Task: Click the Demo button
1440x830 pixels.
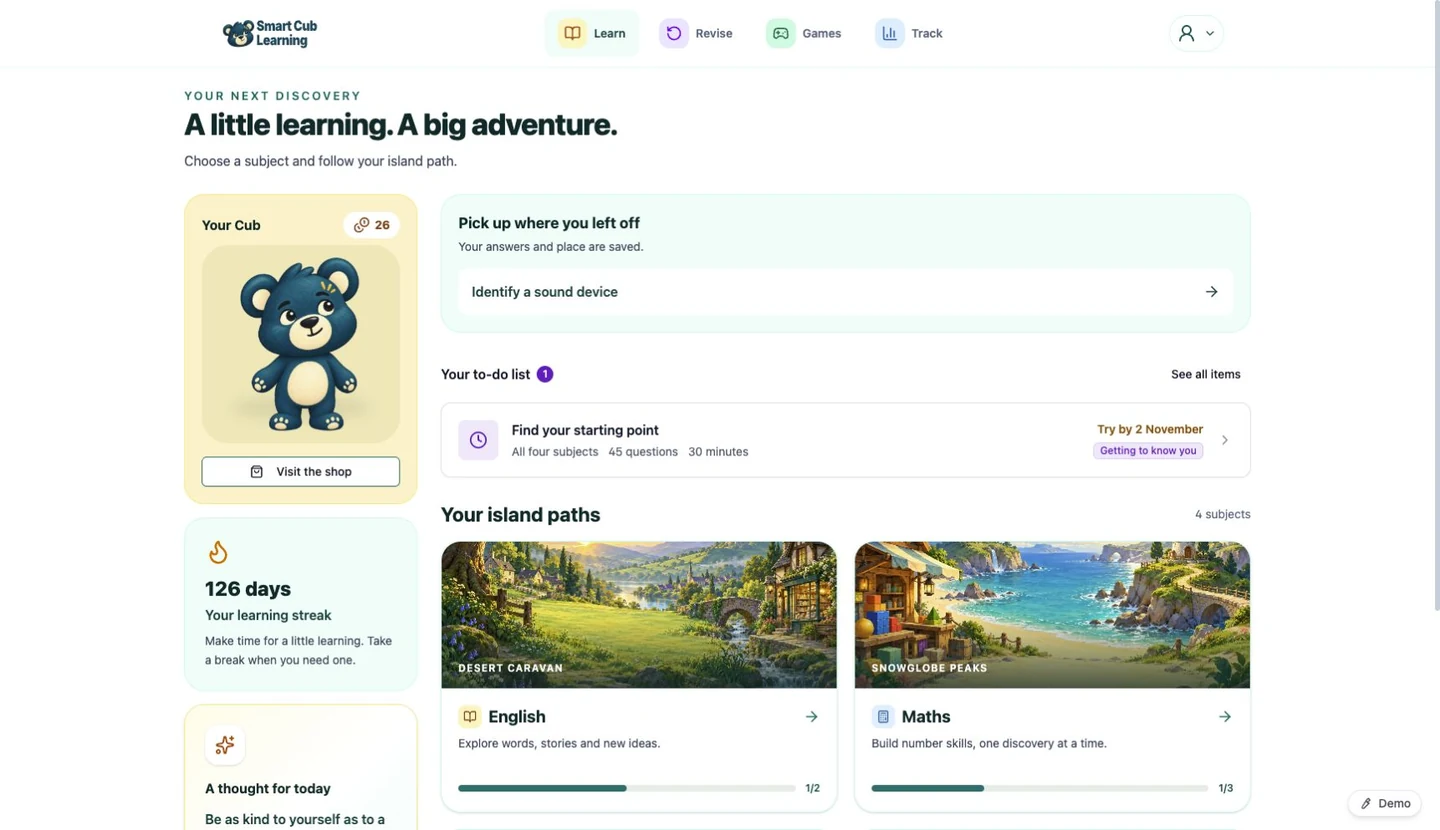Action: point(1385,803)
